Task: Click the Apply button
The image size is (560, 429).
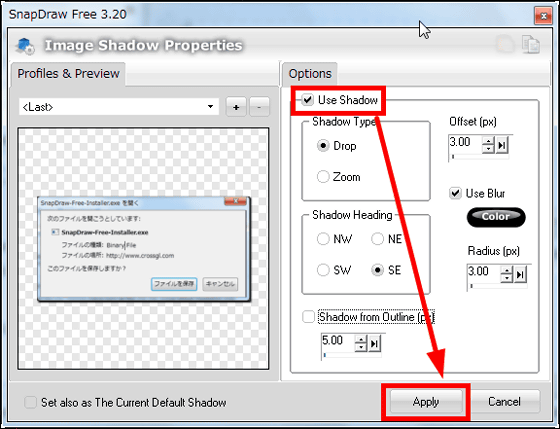Action: pos(426,402)
